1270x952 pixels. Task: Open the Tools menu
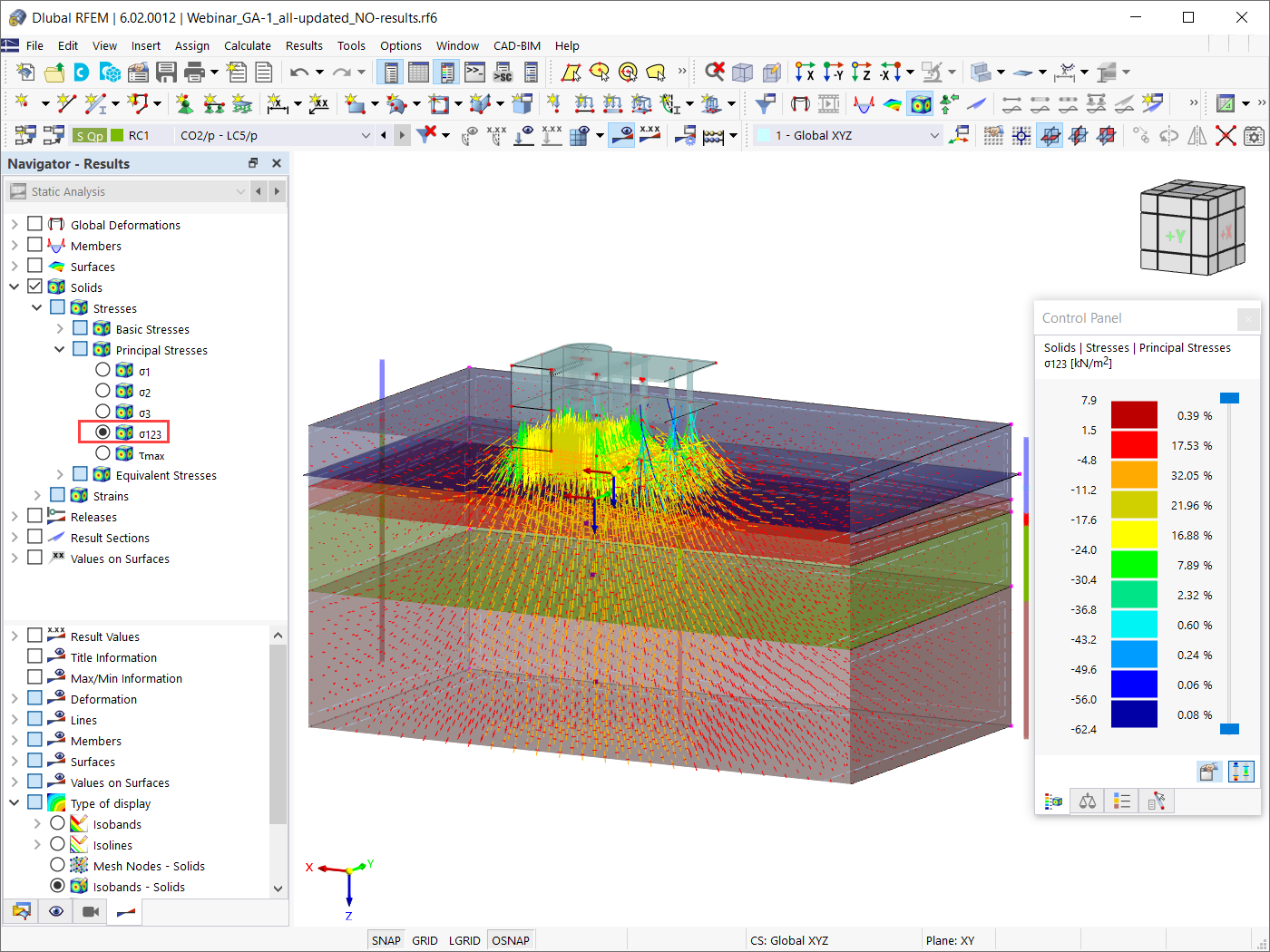pos(351,45)
